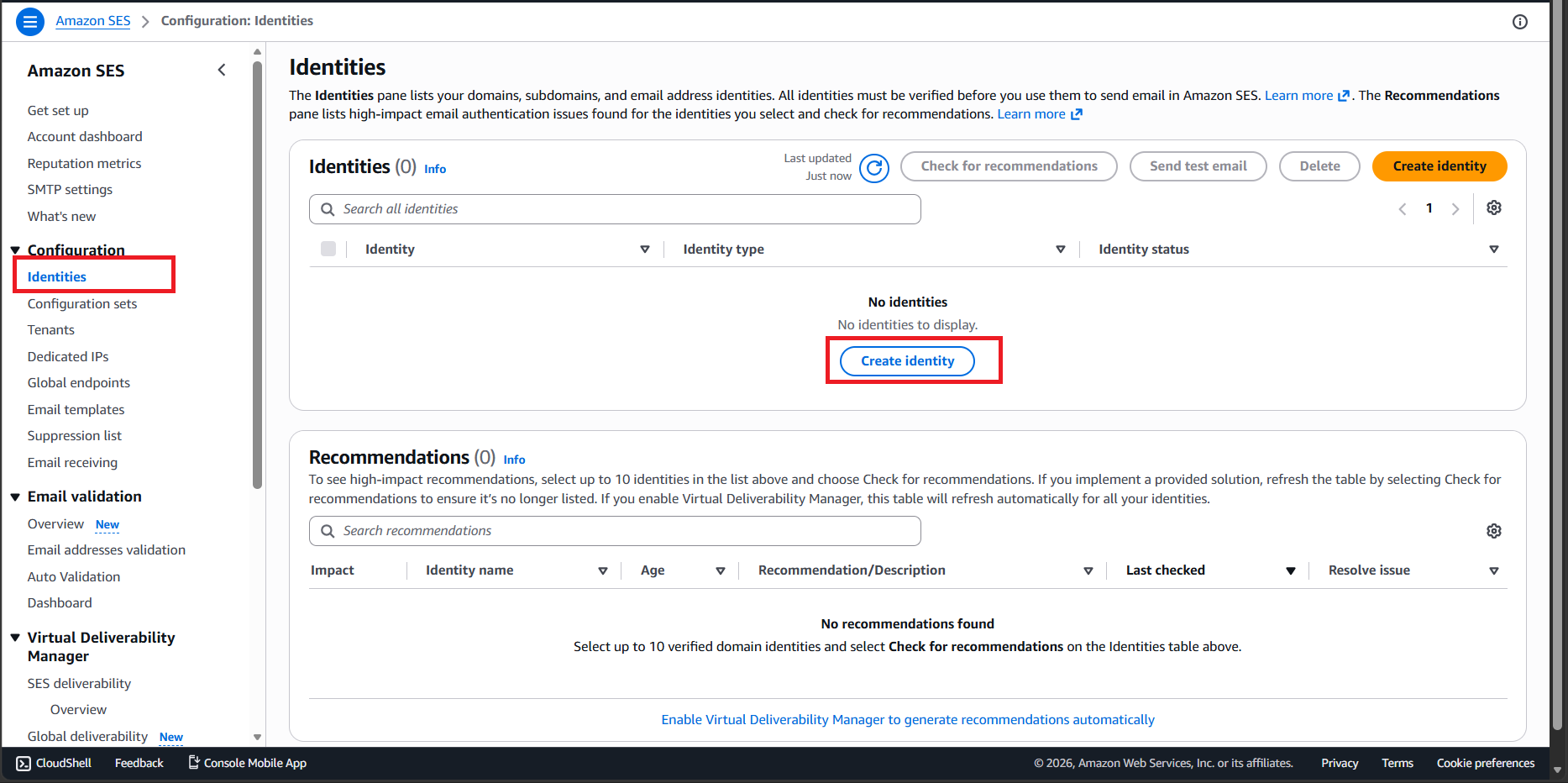Image resolution: width=1568 pixels, height=783 pixels.
Task: Open recommendations table settings gear
Action: tap(1494, 531)
